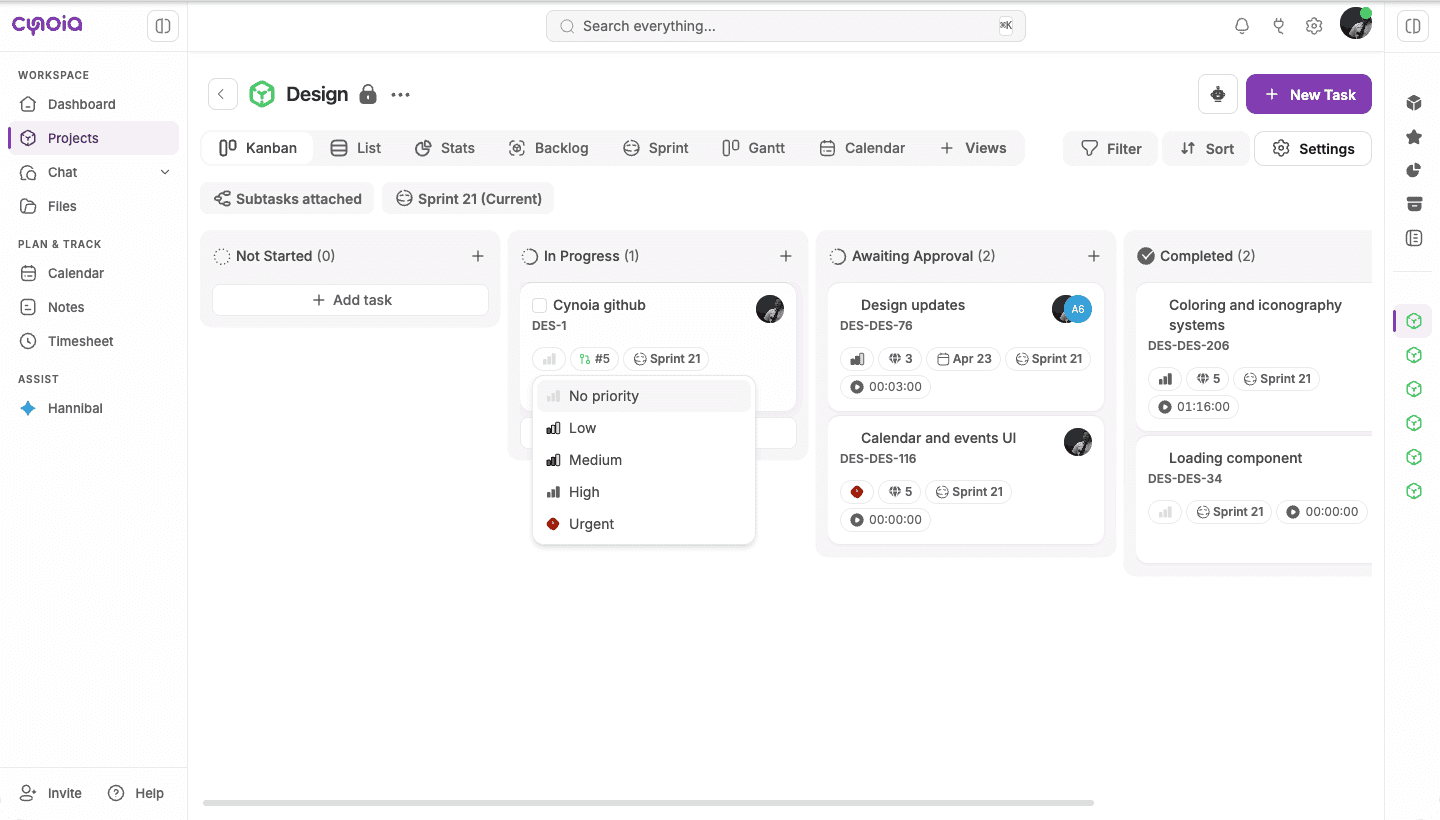The width and height of the screenshot is (1440, 820).
Task: Open favorites star in right rail
Action: point(1414,137)
